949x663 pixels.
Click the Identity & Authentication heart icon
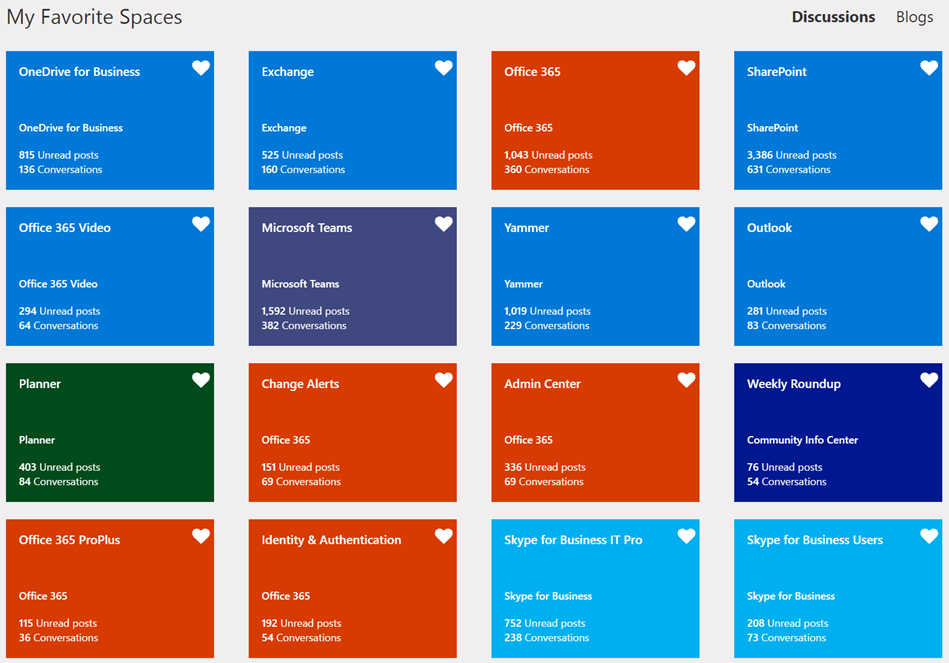click(444, 536)
